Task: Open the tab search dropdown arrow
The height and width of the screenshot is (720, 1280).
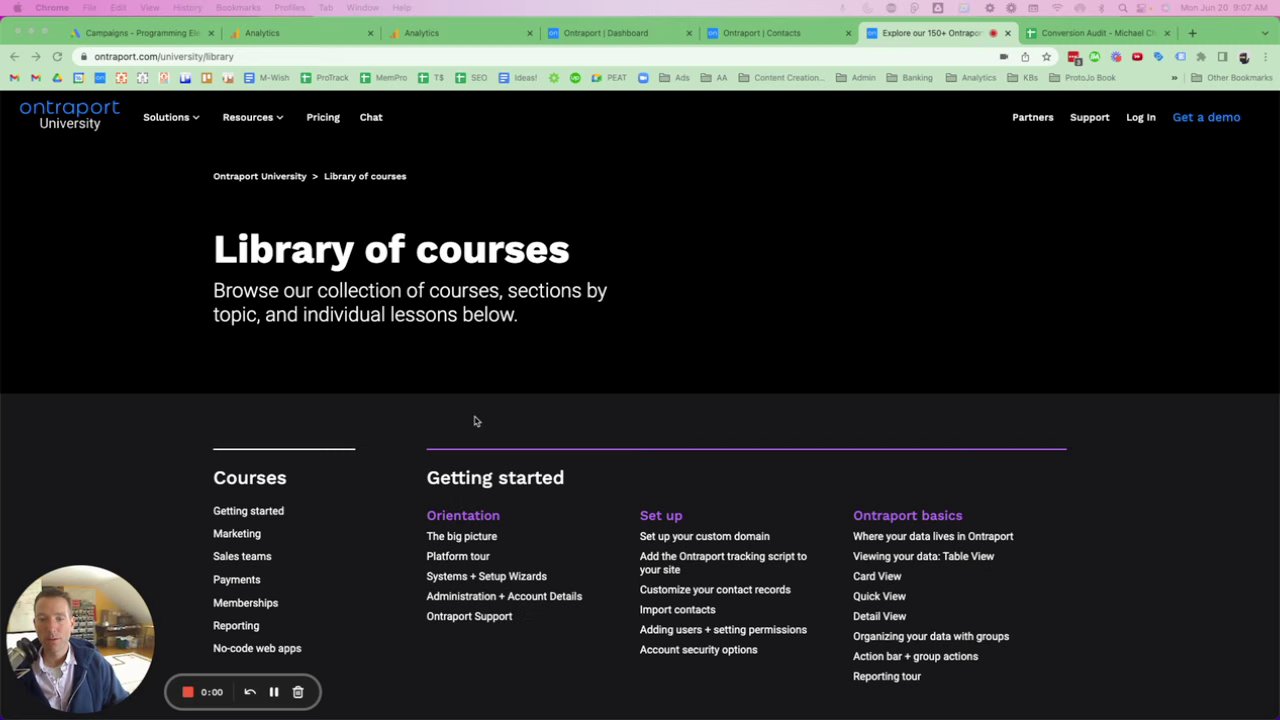Action: pyautogui.click(x=1265, y=33)
